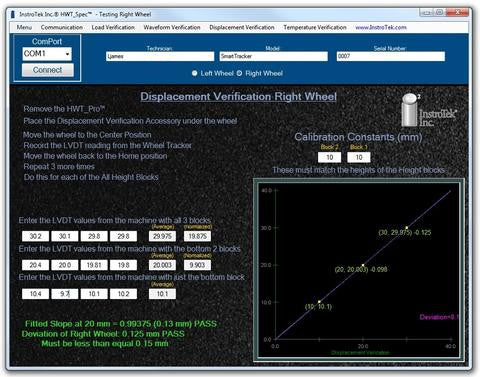Click the Technician name input field
Screen dimensions: 480x377
pyautogui.click(x=160, y=56)
